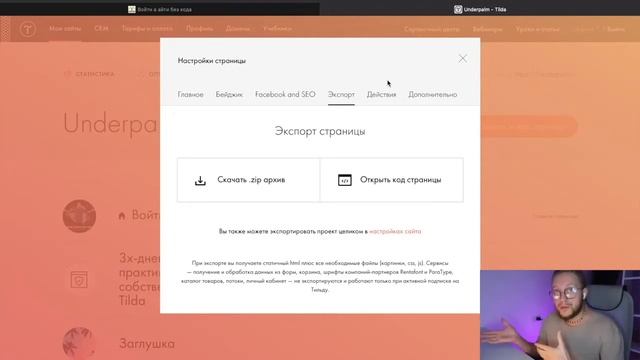Open Уроки и статьи link
Viewport: 640px width, 360px height.
pyautogui.click(x=538, y=29)
